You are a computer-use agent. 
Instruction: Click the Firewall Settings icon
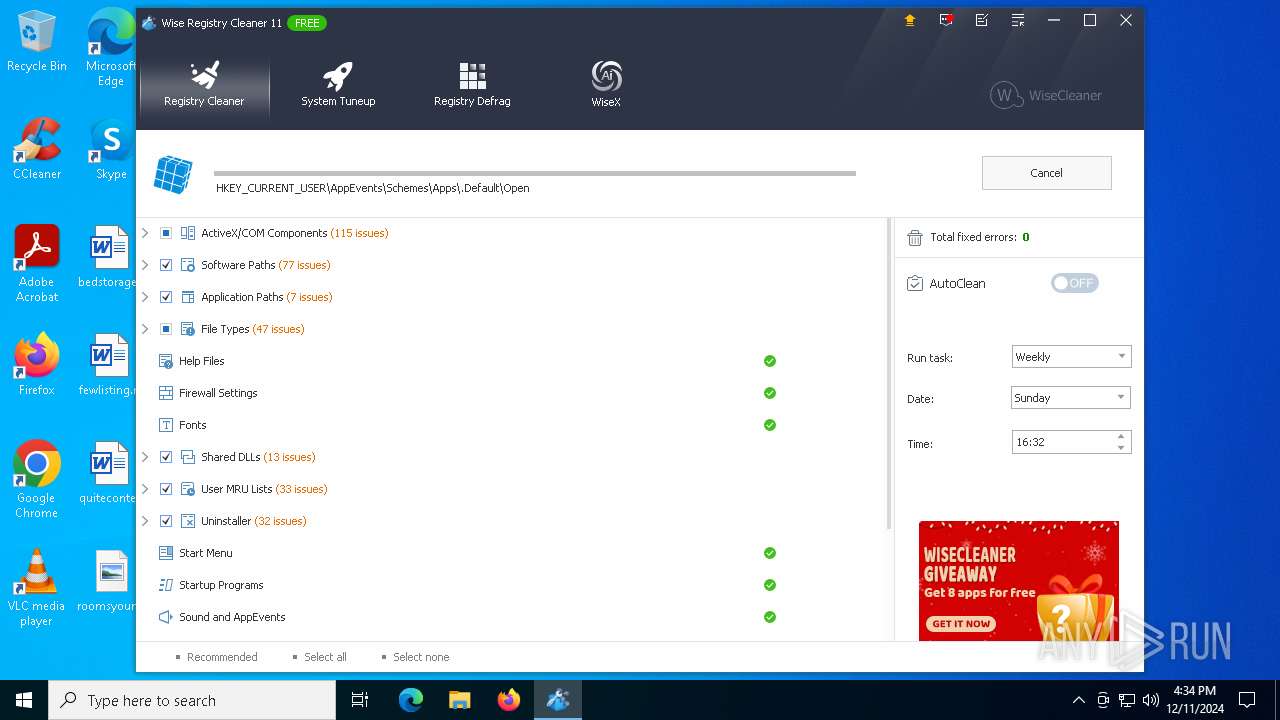click(166, 393)
